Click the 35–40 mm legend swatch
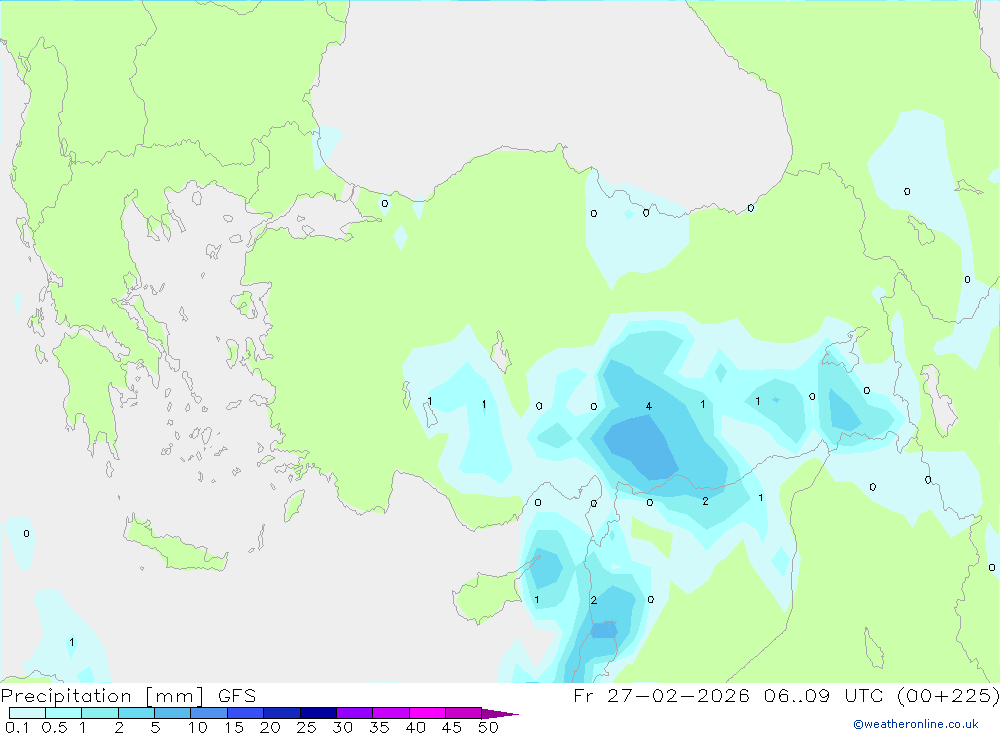1000x733 pixels. 391,713
